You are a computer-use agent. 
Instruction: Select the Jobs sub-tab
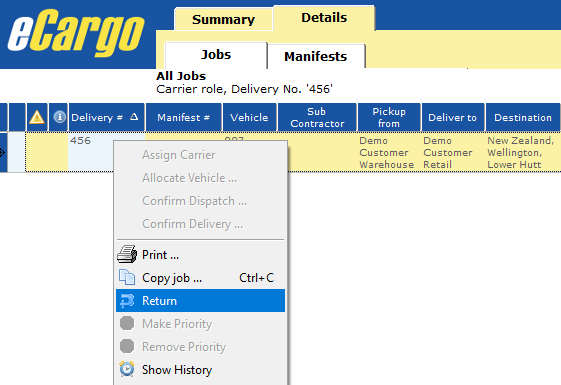coord(216,55)
